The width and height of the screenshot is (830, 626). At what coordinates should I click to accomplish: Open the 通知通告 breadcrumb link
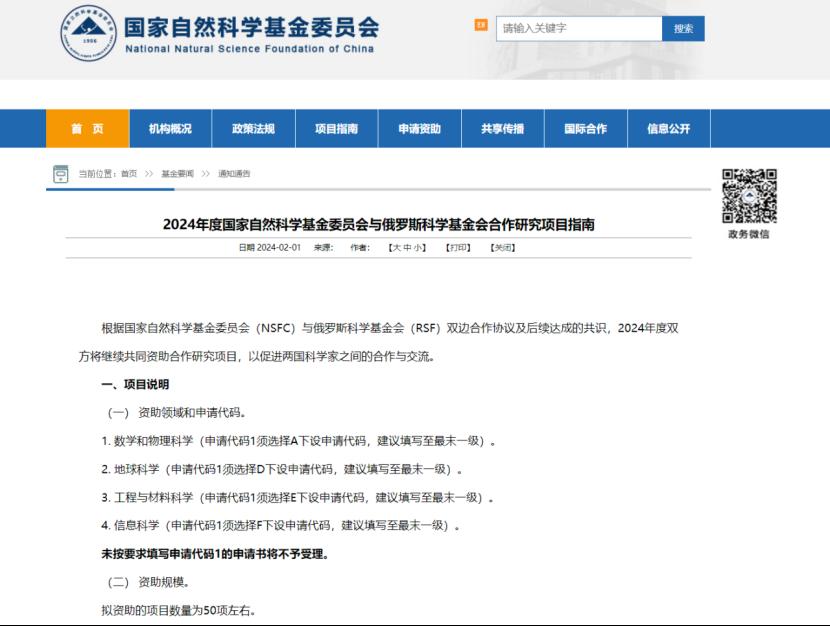[234, 174]
